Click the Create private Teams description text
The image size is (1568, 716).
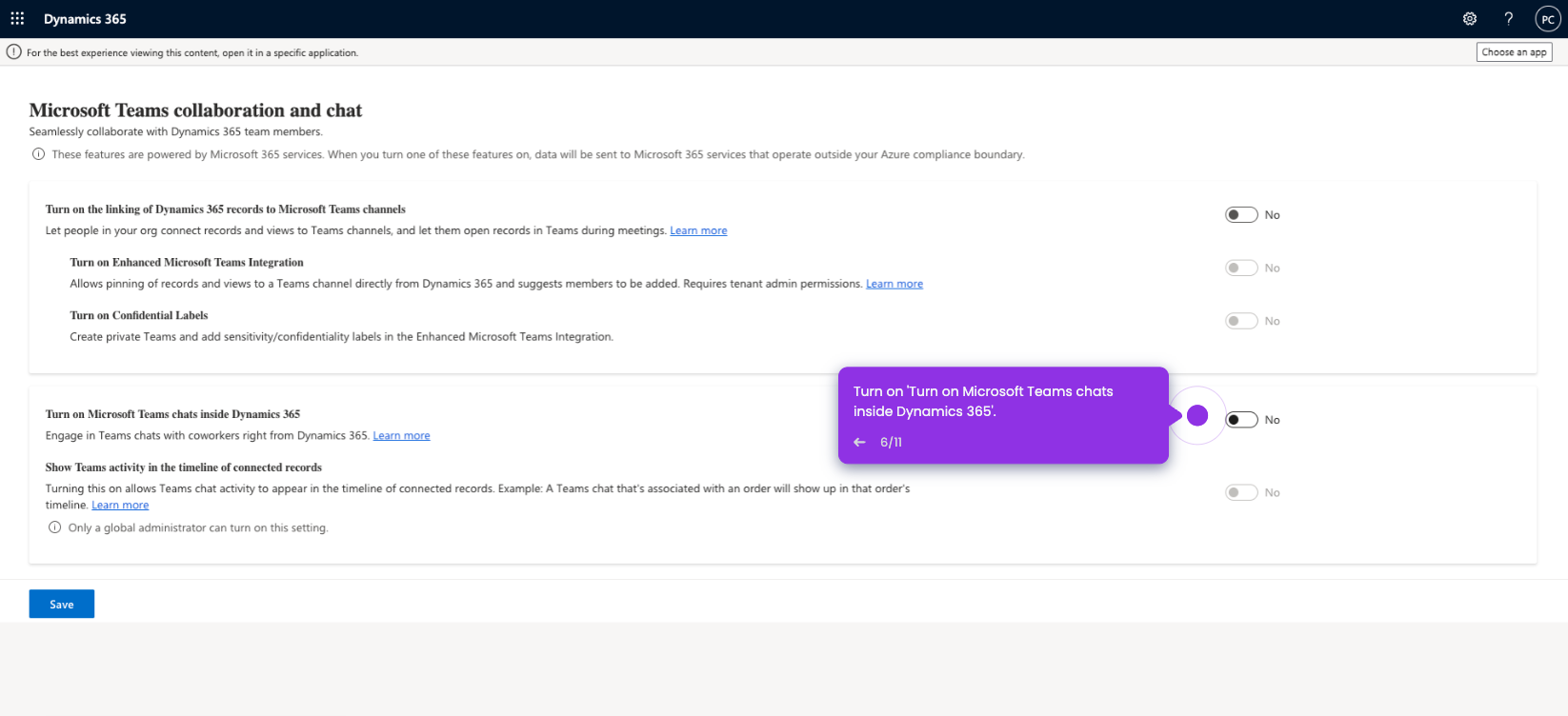[x=342, y=336]
